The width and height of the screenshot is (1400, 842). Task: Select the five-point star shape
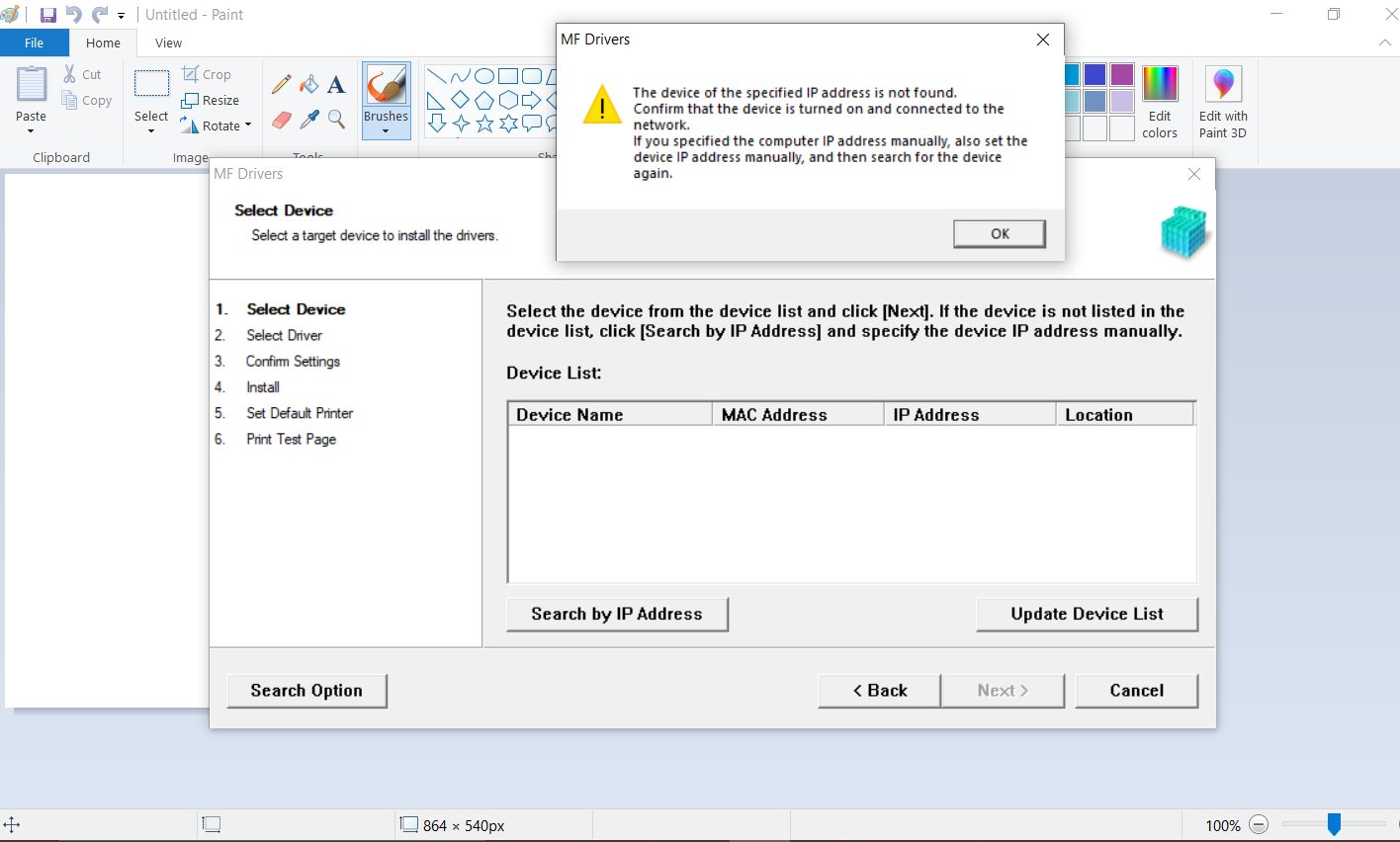tap(482, 123)
